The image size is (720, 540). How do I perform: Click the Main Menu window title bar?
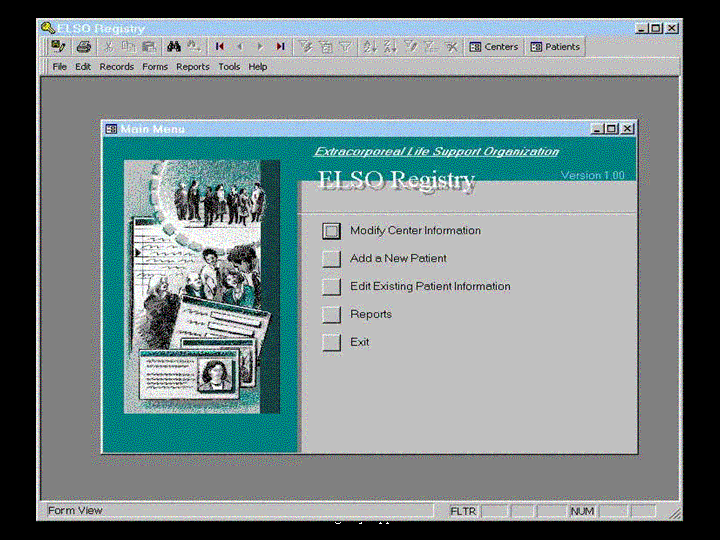tap(350, 129)
